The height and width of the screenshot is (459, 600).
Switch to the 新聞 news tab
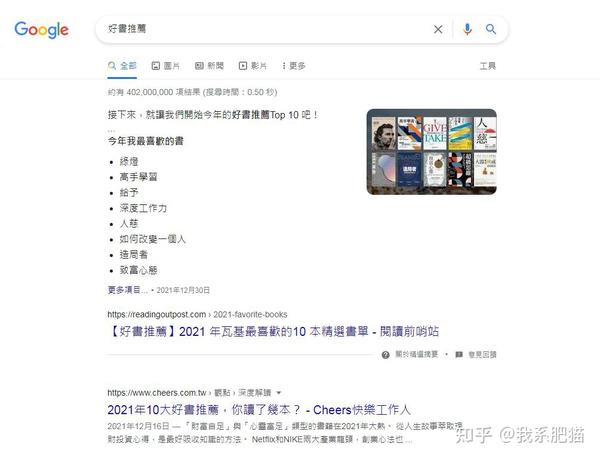point(209,66)
